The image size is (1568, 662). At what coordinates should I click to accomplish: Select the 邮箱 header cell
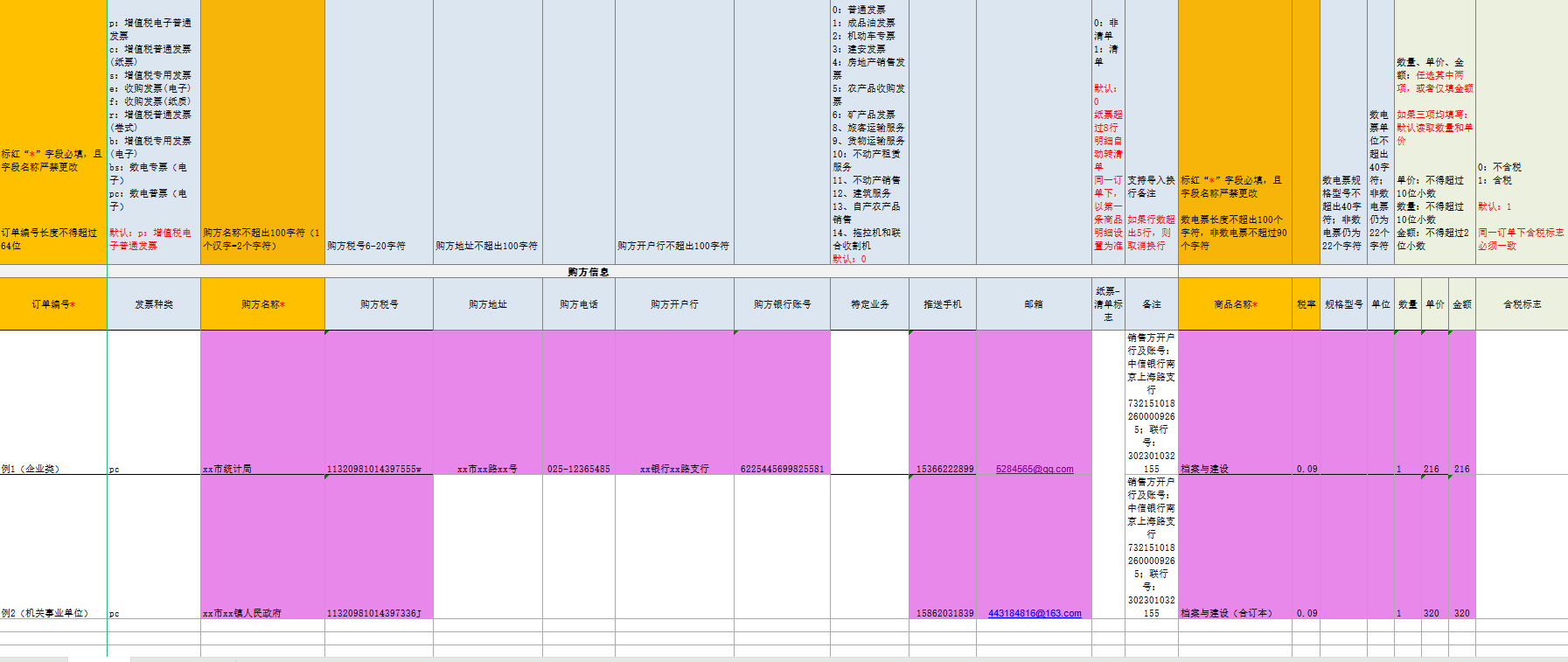tap(1034, 304)
